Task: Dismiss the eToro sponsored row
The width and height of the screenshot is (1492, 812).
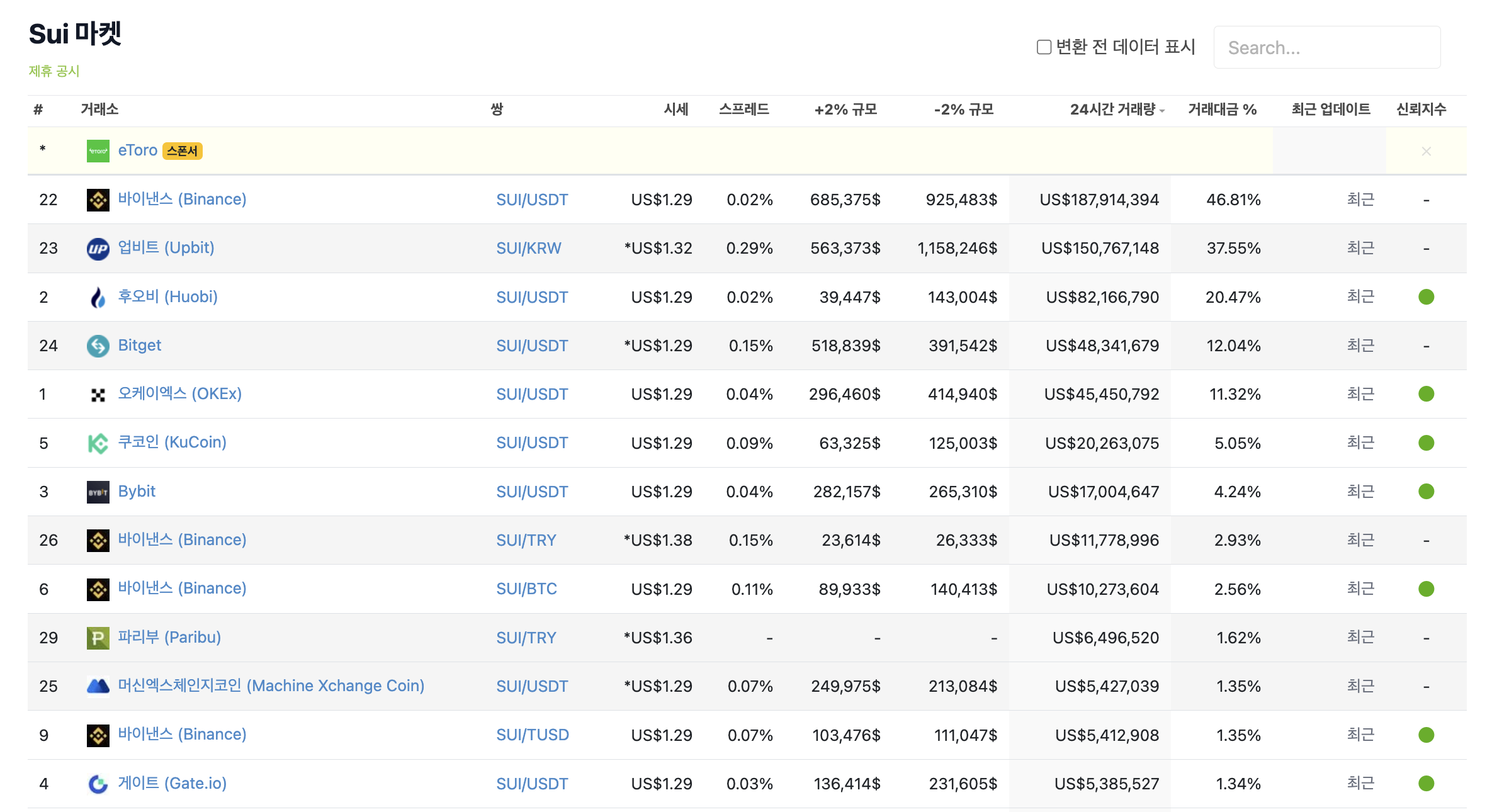Action: click(1426, 151)
